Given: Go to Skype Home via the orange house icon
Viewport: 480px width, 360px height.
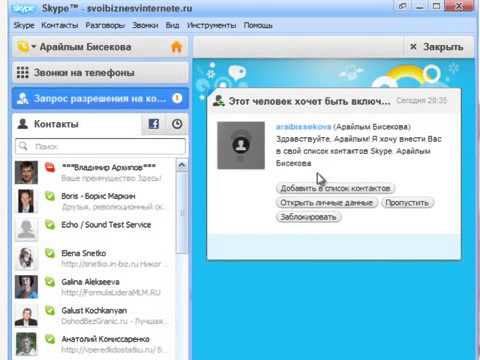Looking at the screenshot, I should point(176,47).
